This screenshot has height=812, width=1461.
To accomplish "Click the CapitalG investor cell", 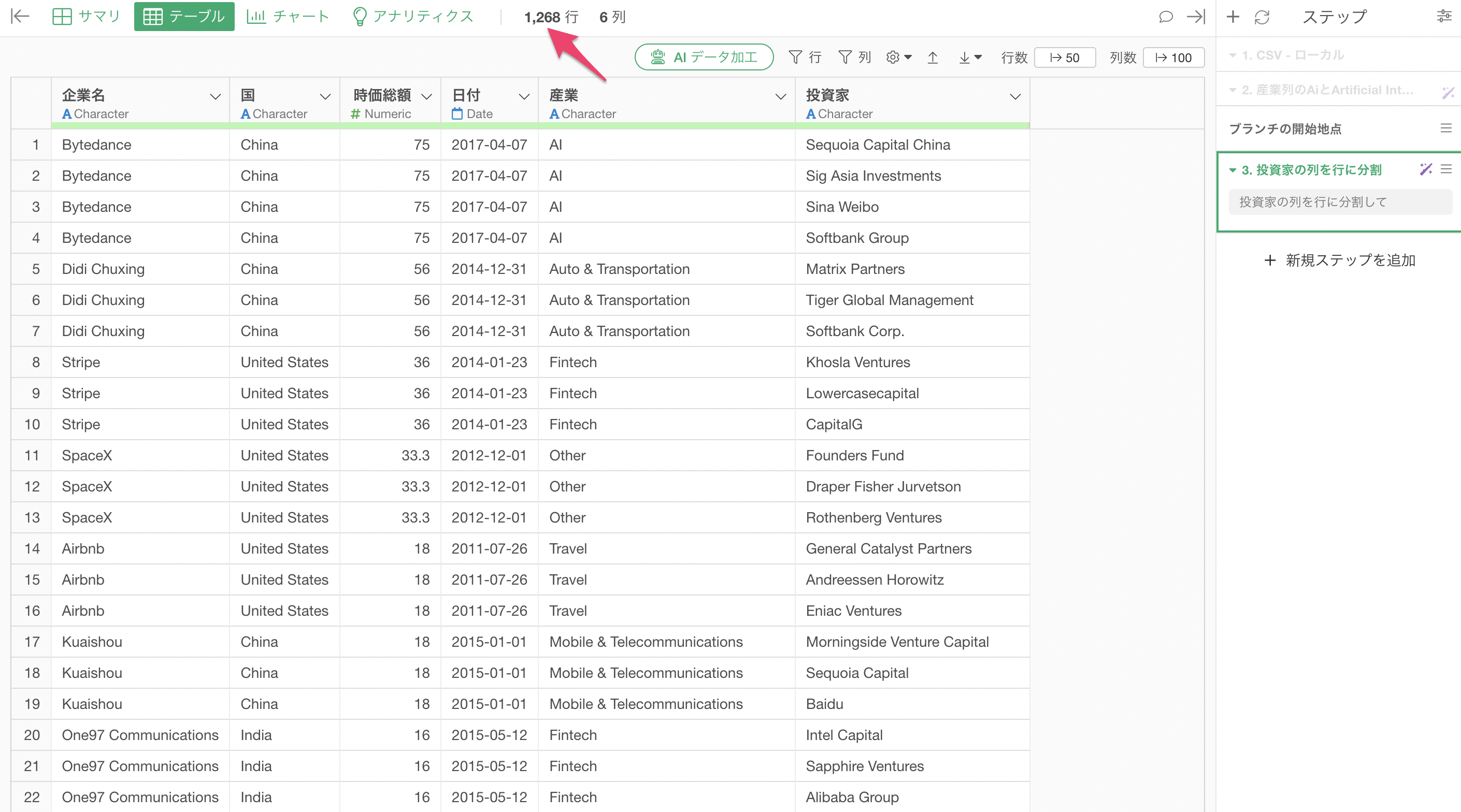I will pyautogui.click(x=912, y=424).
